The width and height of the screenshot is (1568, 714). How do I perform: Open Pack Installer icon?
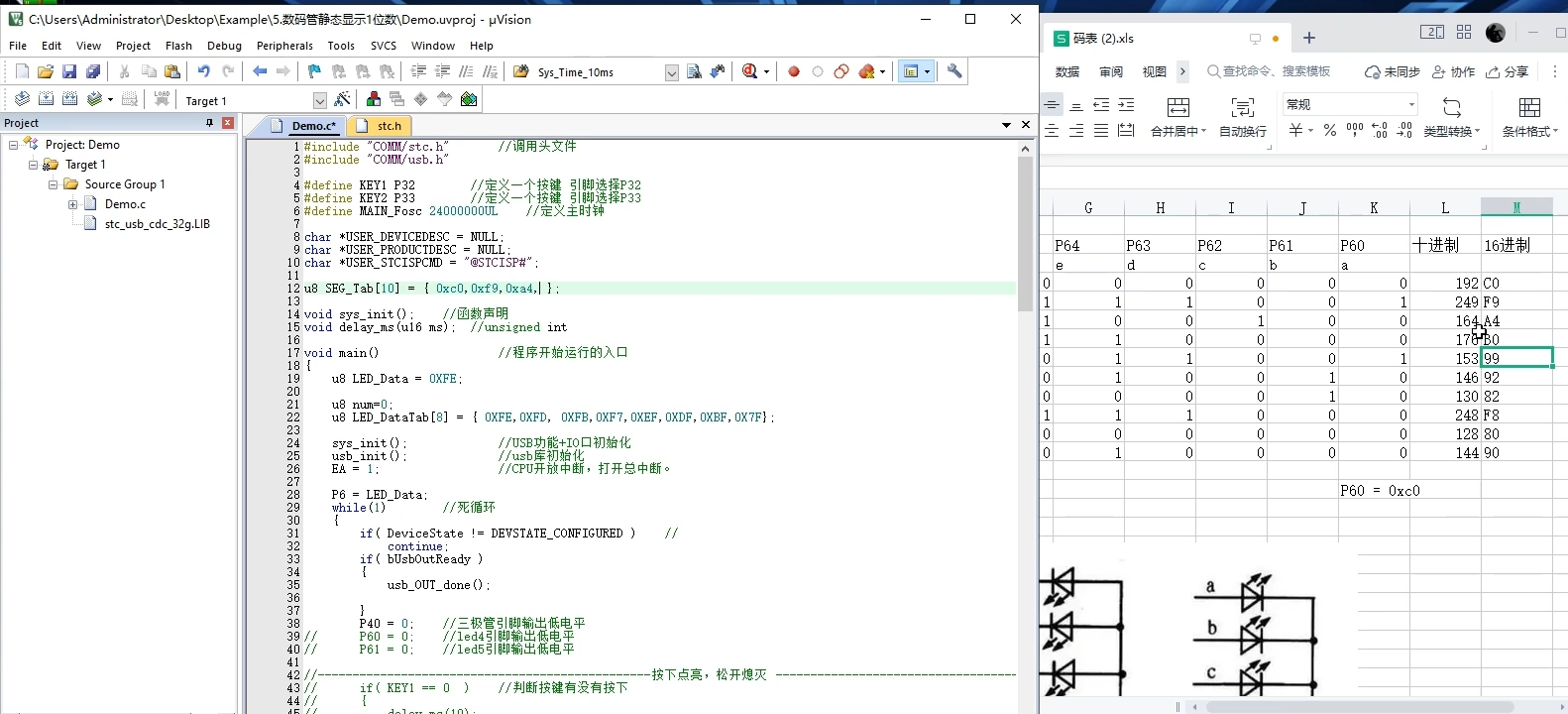coord(469,99)
